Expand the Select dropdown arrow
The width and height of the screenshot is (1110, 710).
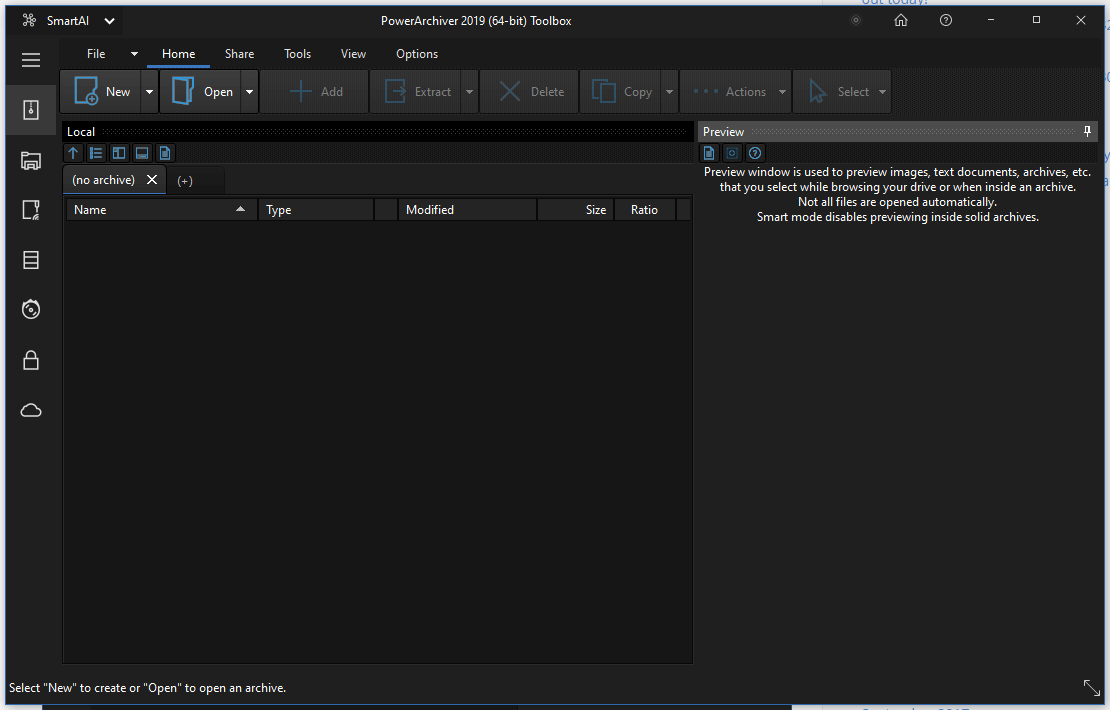[x=883, y=91]
